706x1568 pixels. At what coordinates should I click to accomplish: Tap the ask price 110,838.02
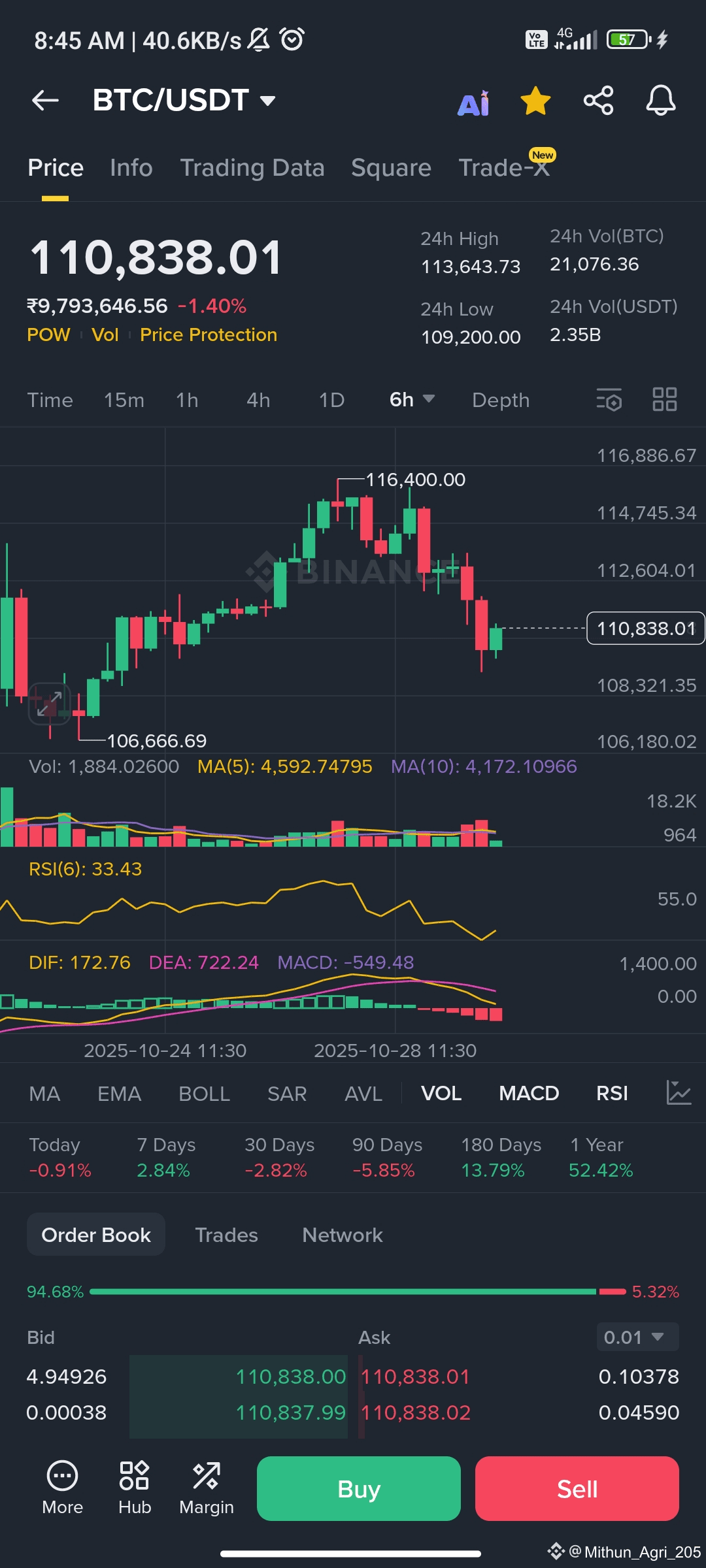click(416, 1413)
